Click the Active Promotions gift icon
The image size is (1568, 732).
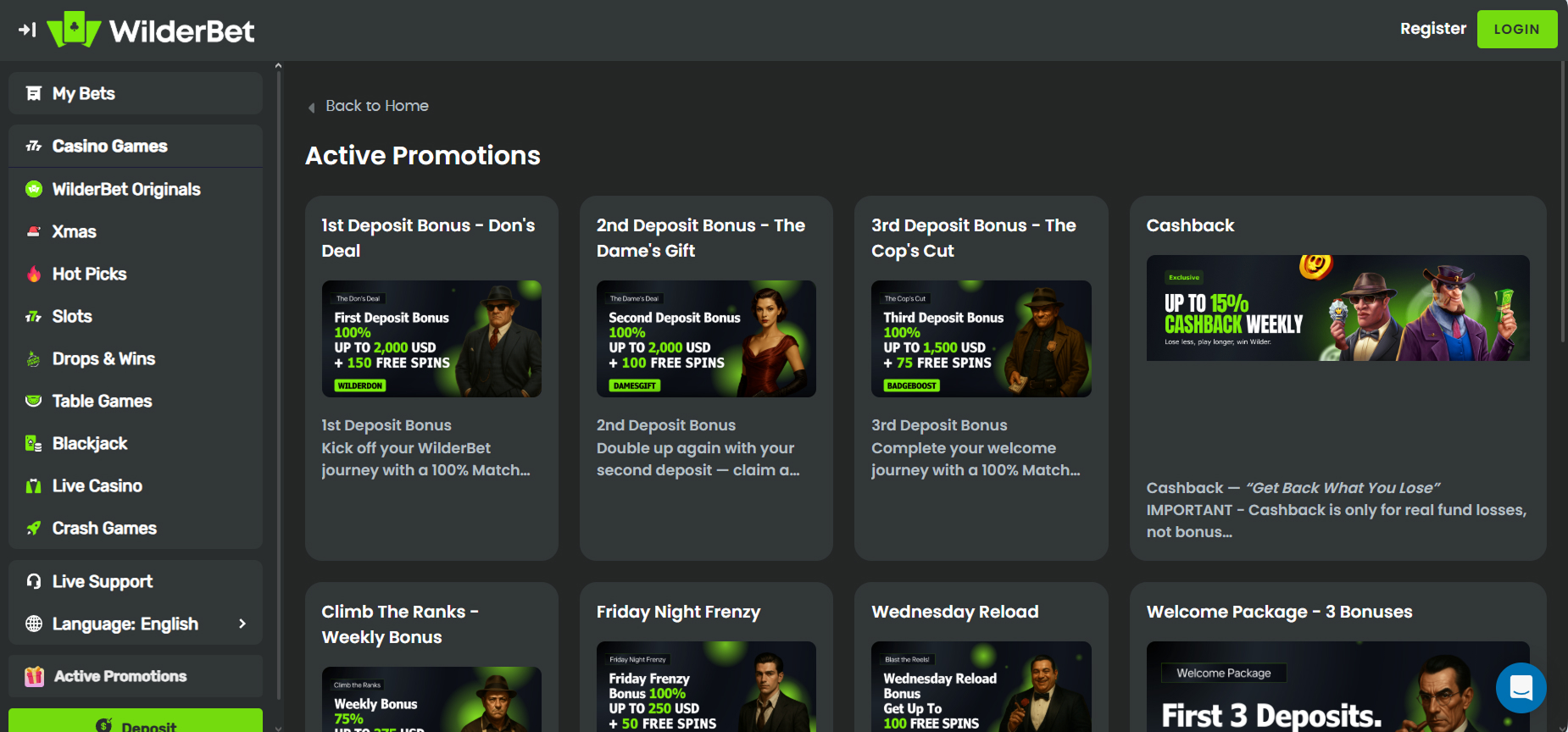point(34,676)
